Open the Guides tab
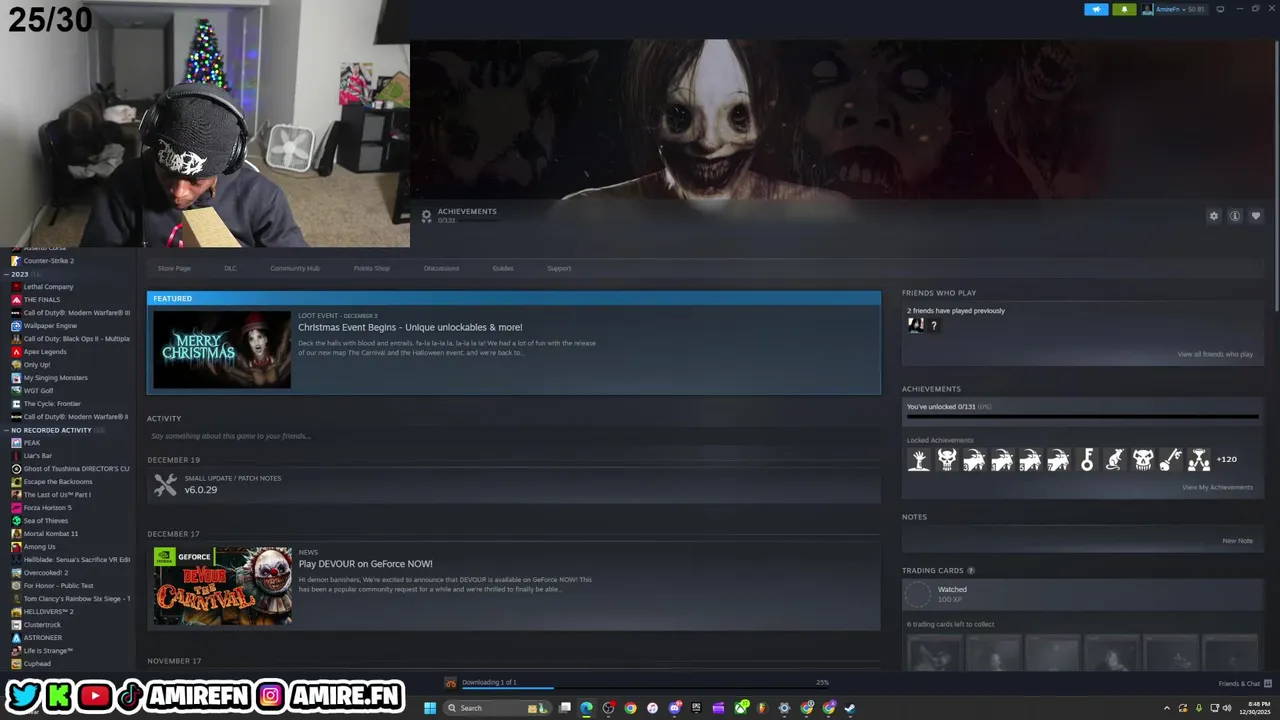 pyautogui.click(x=503, y=268)
